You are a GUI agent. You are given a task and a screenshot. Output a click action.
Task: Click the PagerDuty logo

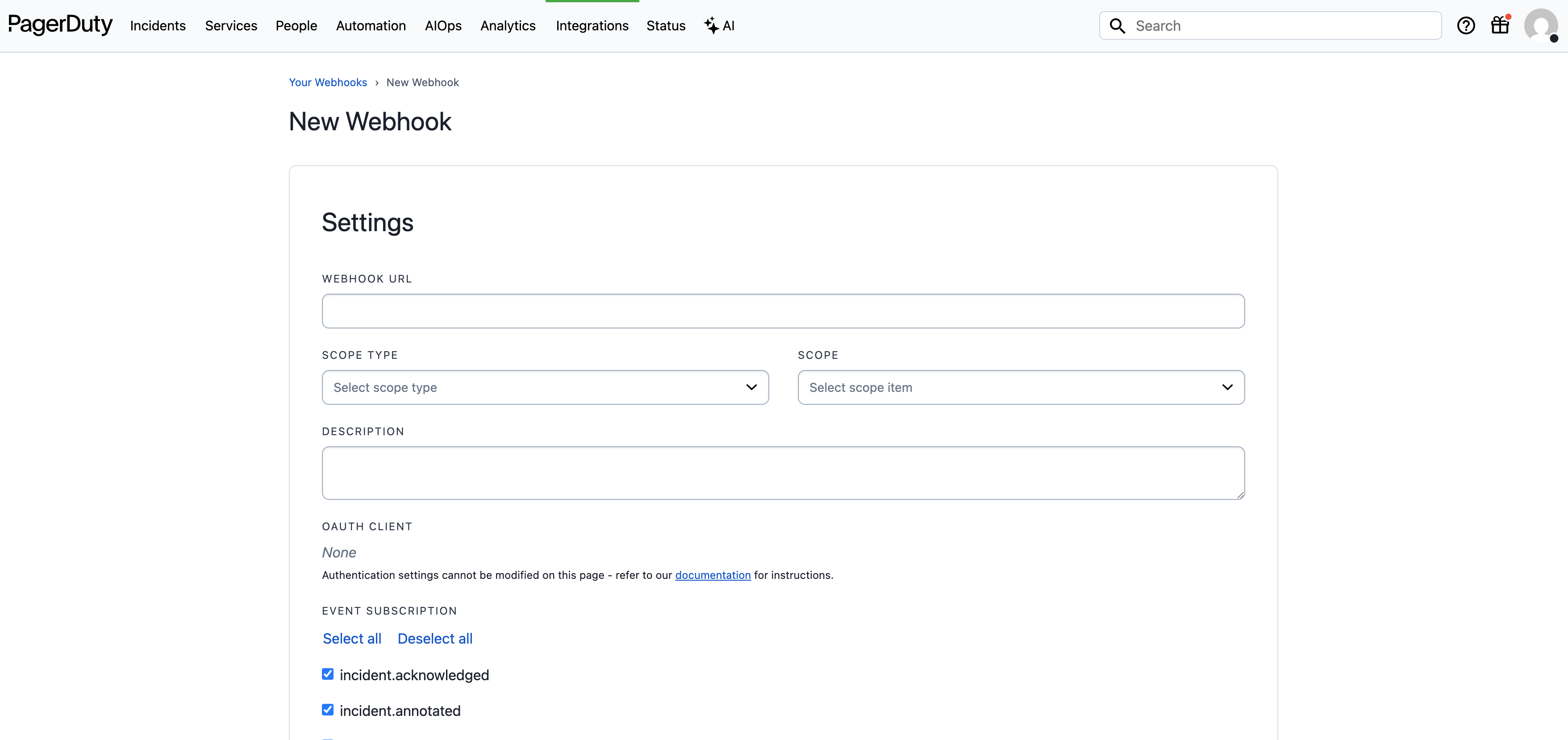click(60, 25)
